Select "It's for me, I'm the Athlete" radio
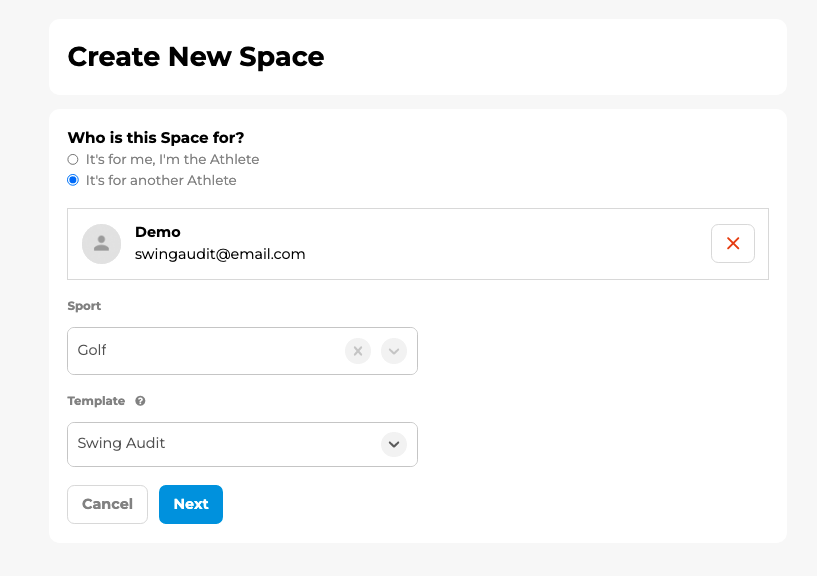The image size is (817, 576). [73, 159]
